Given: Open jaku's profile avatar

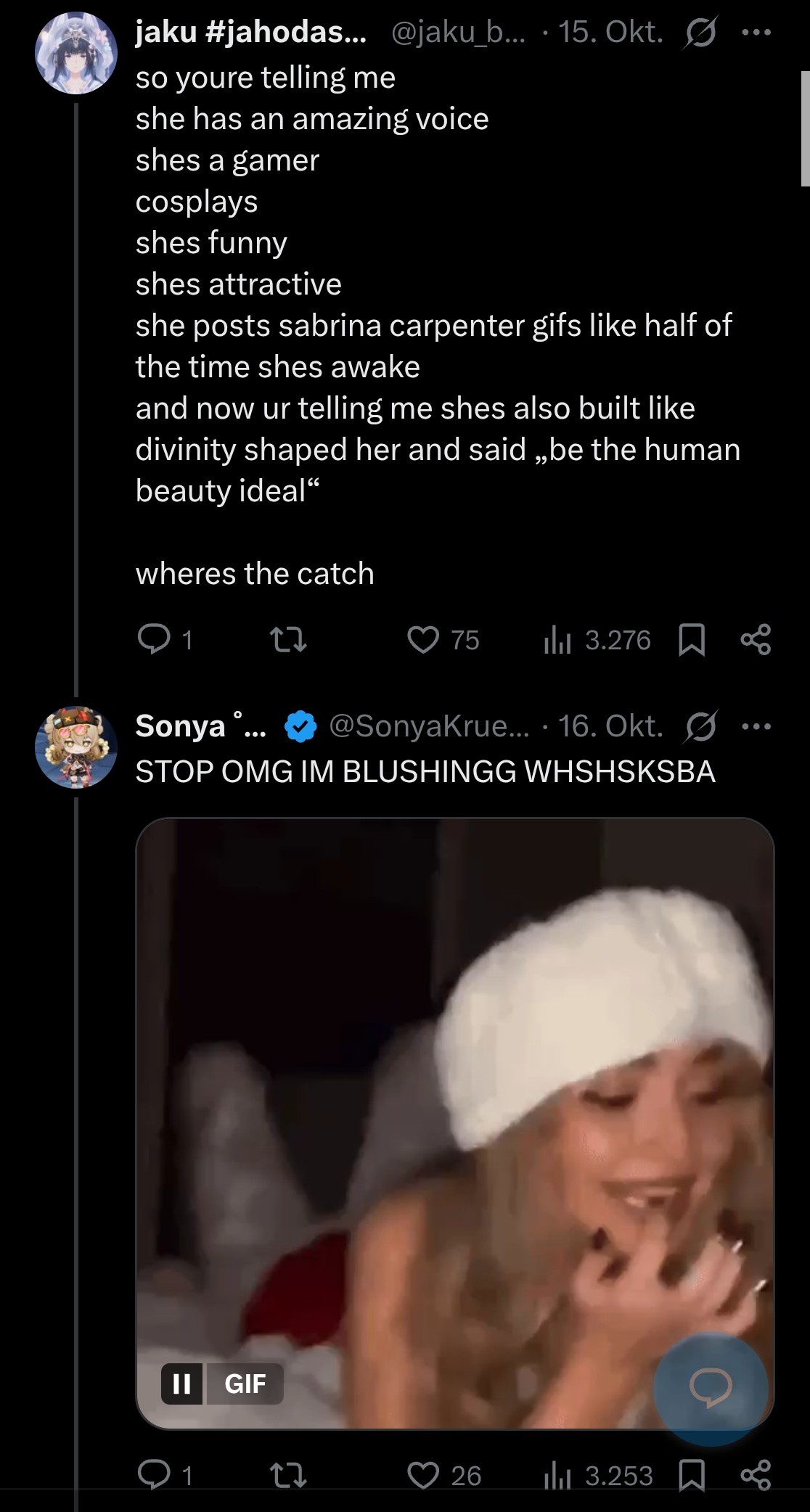Looking at the screenshot, I should pyautogui.click(x=76, y=53).
